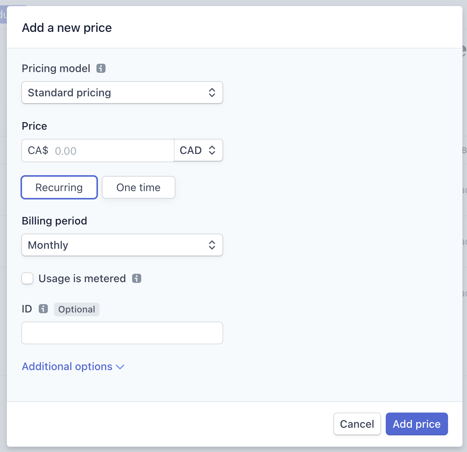Click the info icon beside ID label
The height and width of the screenshot is (452, 467).
pos(43,309)
